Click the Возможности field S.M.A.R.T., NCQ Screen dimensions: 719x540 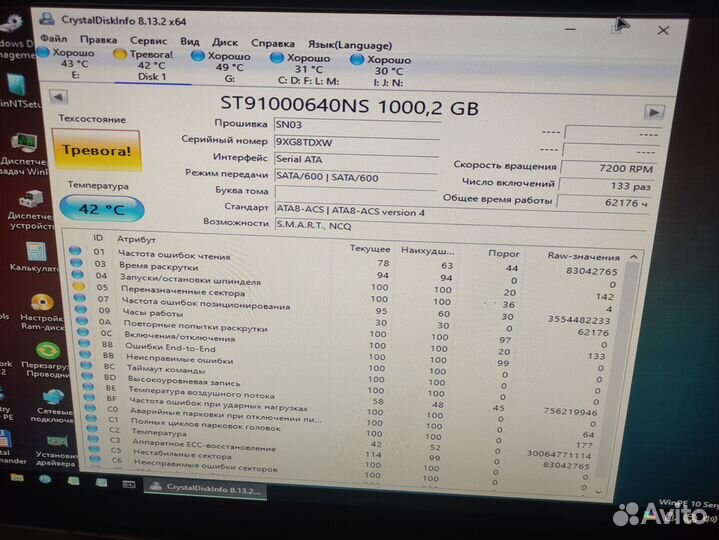tap(460, 227)
